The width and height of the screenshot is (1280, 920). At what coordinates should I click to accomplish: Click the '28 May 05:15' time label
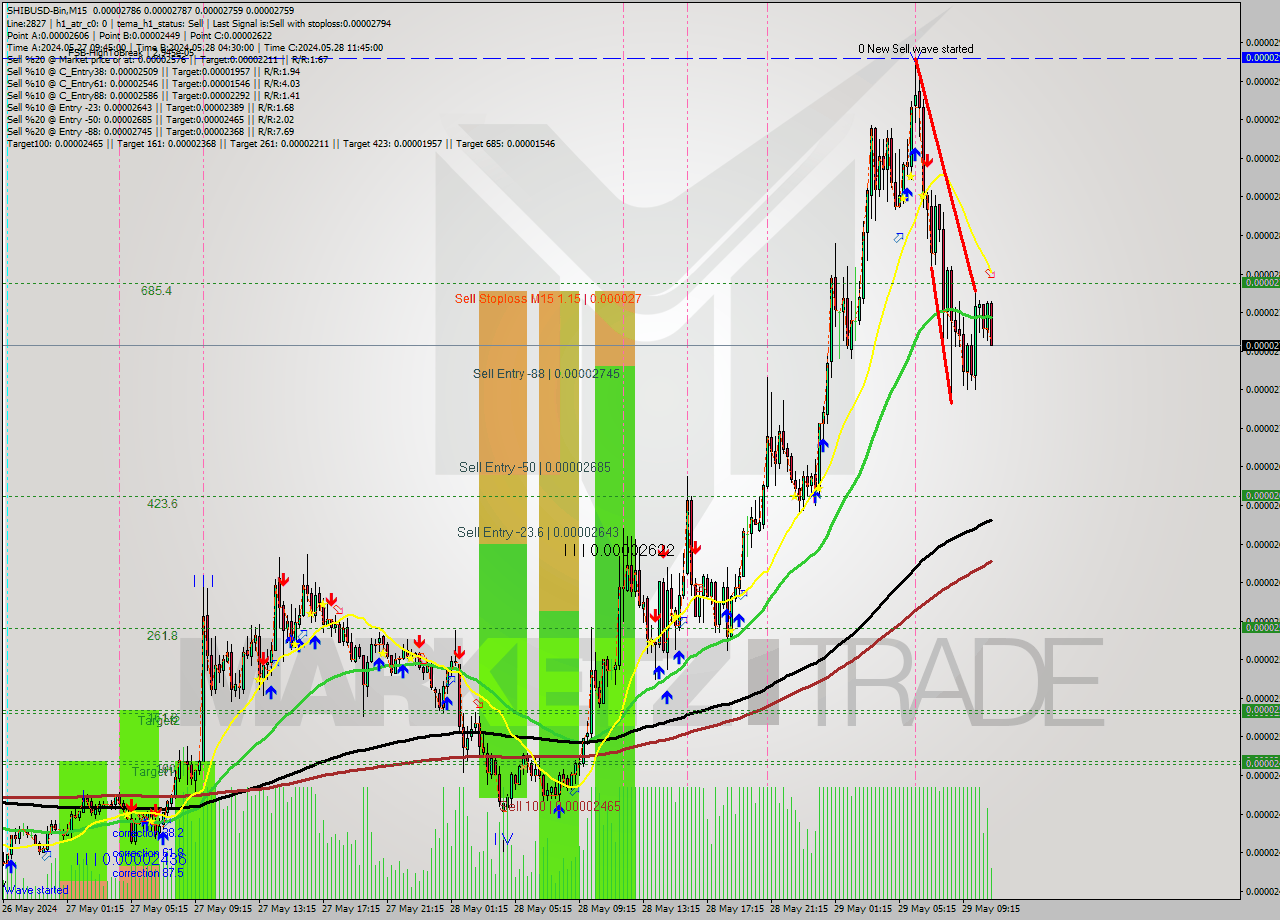tap(542, 909)
